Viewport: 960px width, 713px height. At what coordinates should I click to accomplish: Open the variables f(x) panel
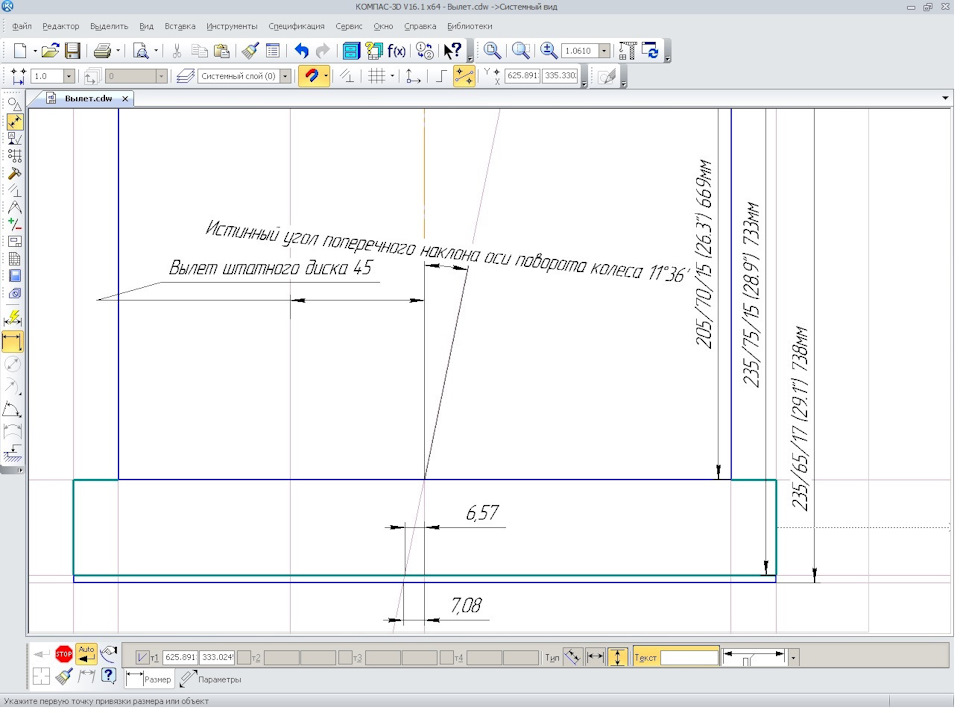click(x=397, y=51)
